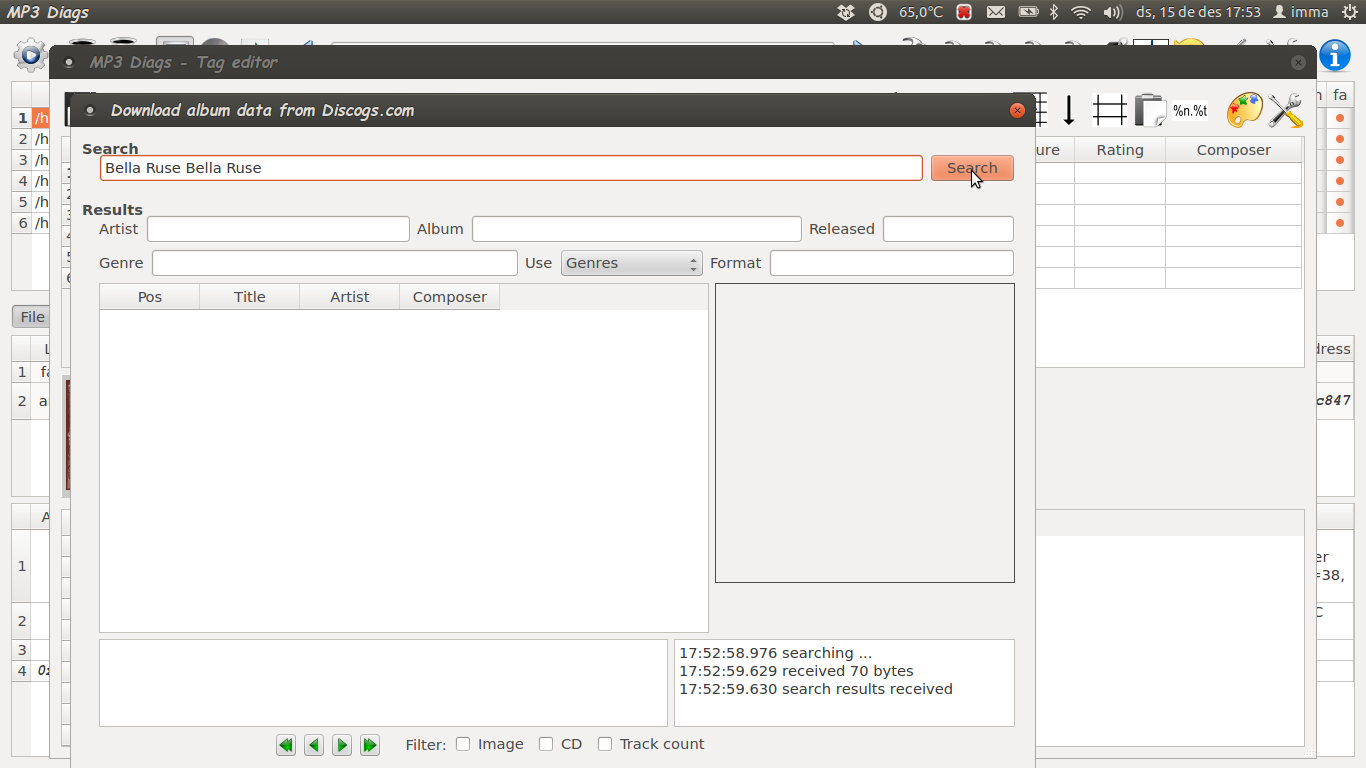Select row 1 in main window file list
This screenshot has height=768, width=1366.
pyautogui.click(x=22, y=118)
